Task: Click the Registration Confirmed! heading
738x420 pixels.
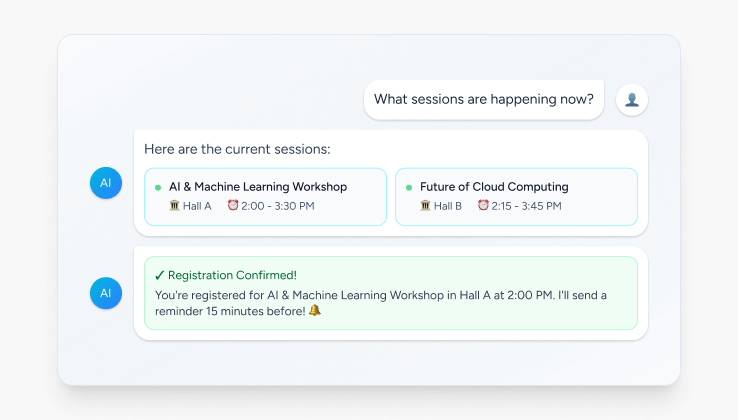Action: (x=232, y=275)
